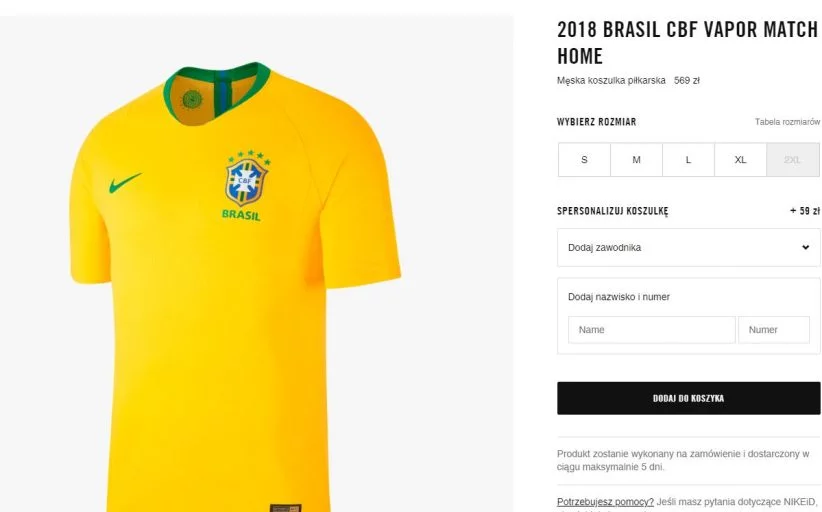Click the Nike swoosh logo on jersey
822x512 pixels.
(125, 183)
